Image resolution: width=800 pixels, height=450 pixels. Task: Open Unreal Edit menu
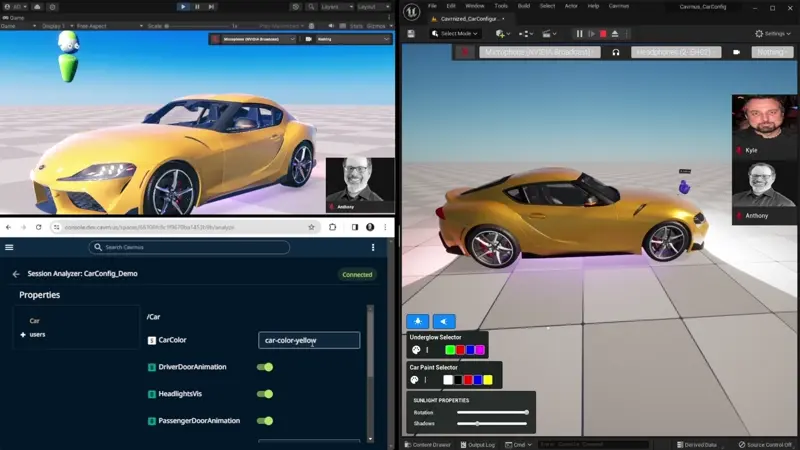(451, 6)
